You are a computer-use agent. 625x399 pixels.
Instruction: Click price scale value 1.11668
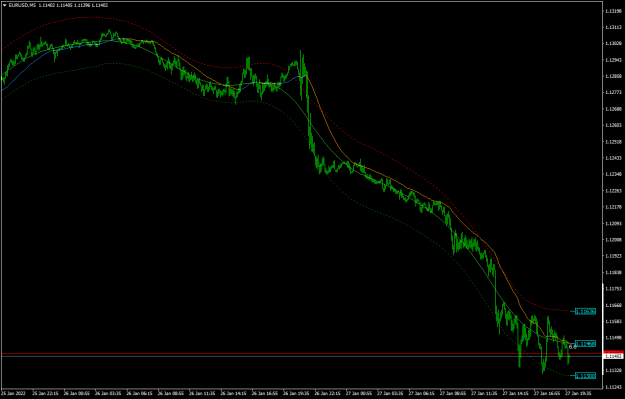click(x=613, y=305)
